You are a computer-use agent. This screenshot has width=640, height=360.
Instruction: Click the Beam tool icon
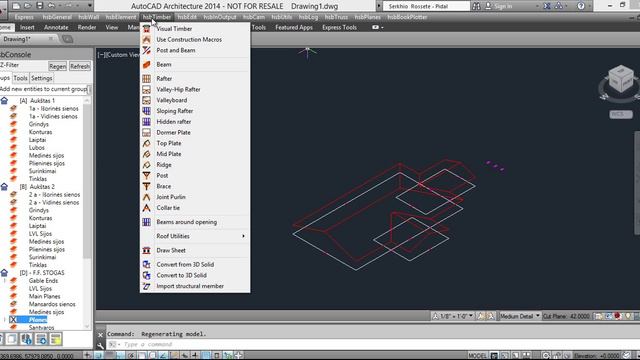pos(147,64)
